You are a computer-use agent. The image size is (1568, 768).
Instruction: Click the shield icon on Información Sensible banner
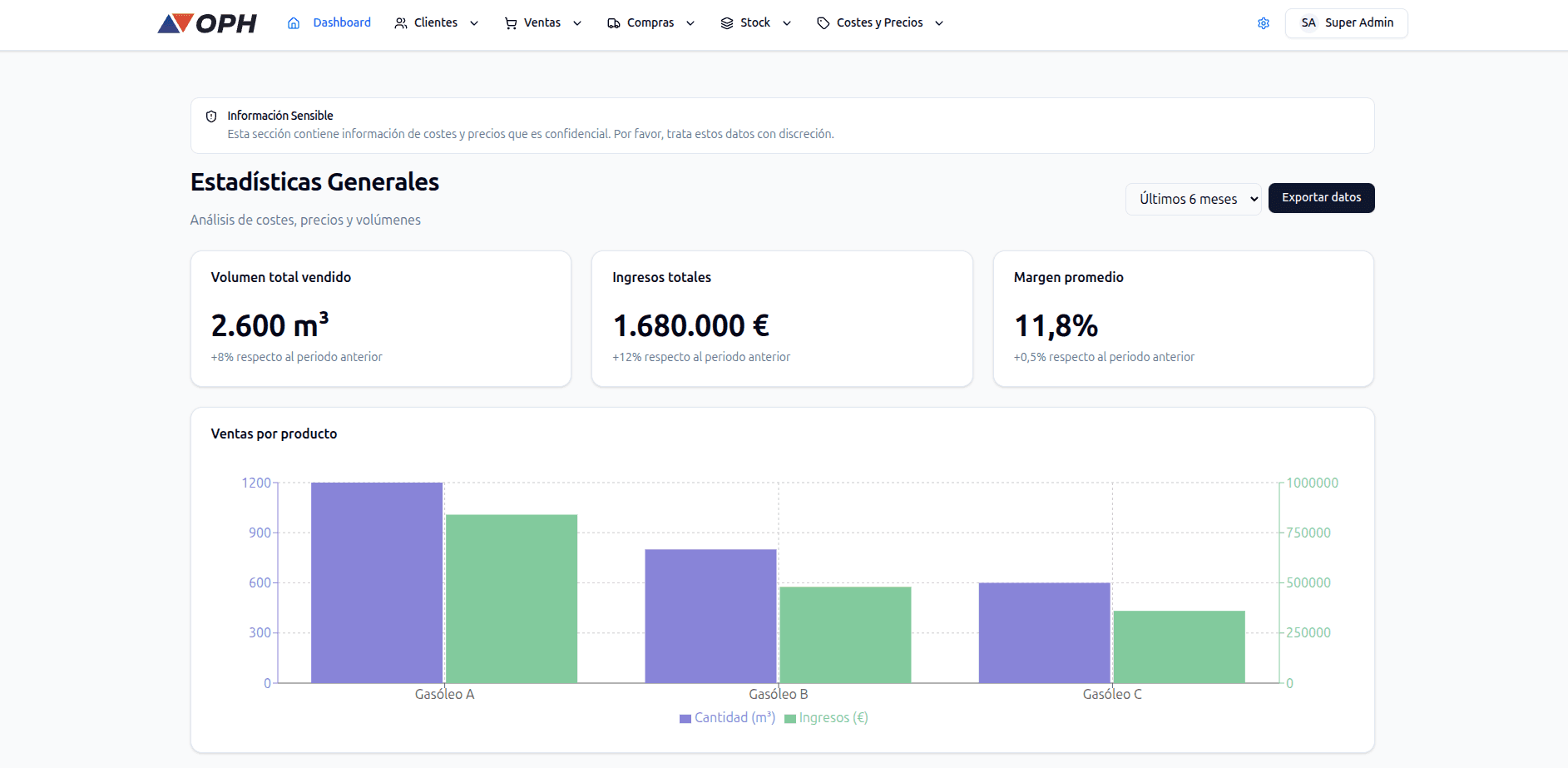click(211, 116)
